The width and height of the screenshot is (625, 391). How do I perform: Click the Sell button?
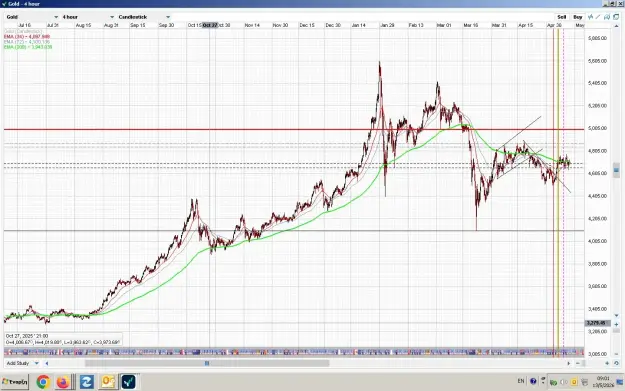(562, 17)
